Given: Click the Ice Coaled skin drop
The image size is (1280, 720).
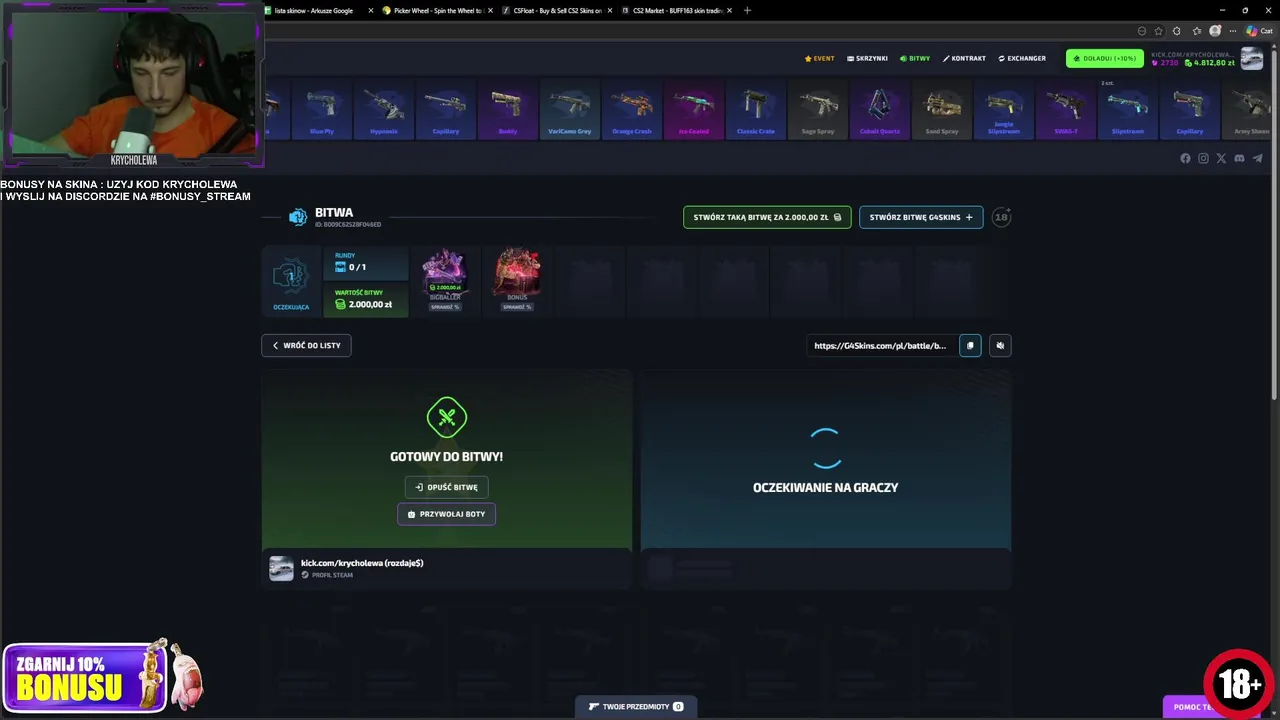Looking at the screenshot, I should pyautogui.click(x=694, y=111).
